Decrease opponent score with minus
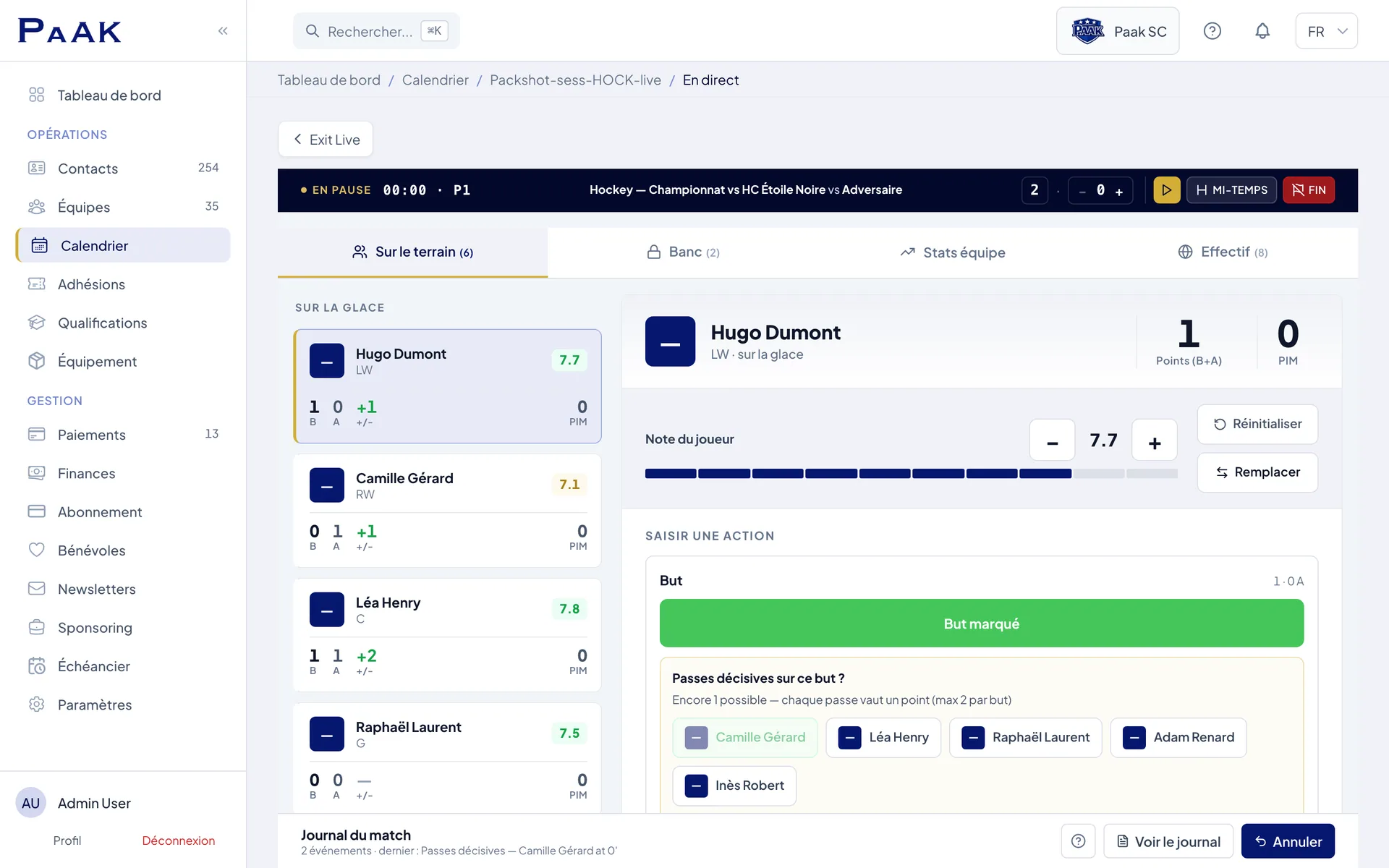Screen dimensions: 1389x868 click(x=1082, y=191)
